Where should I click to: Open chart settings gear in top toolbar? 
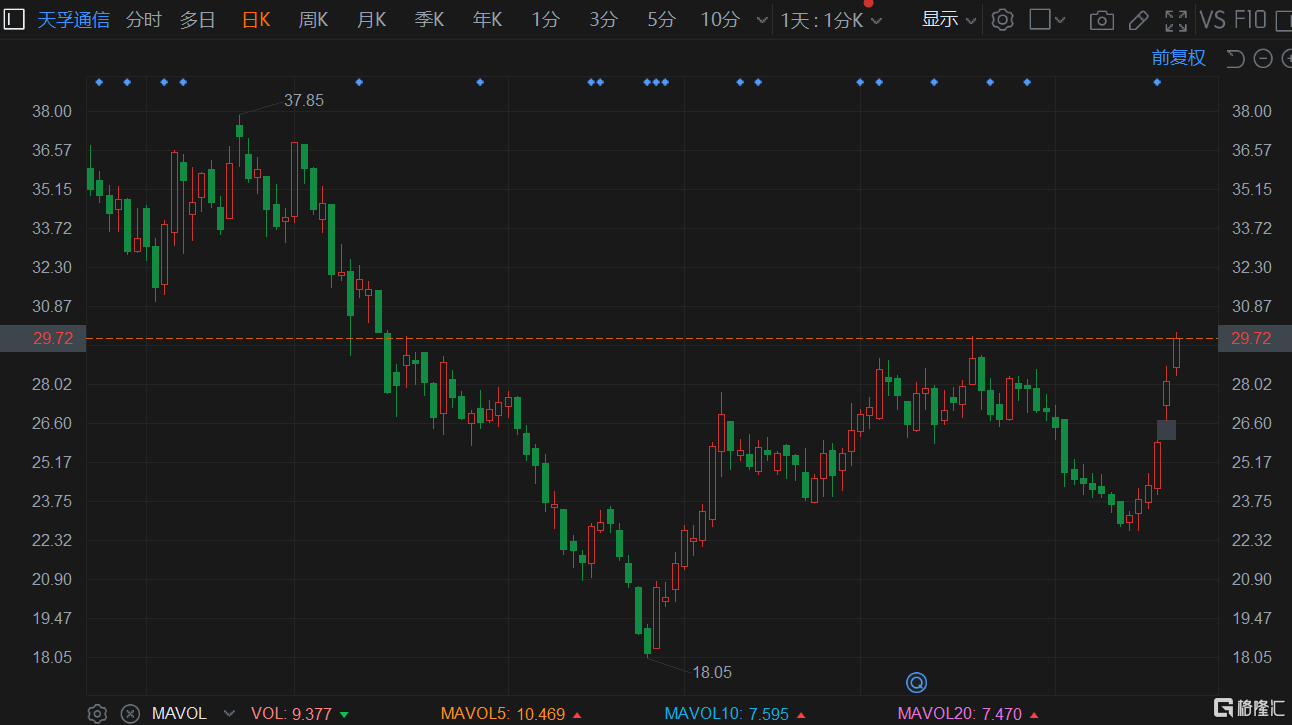1002,19
